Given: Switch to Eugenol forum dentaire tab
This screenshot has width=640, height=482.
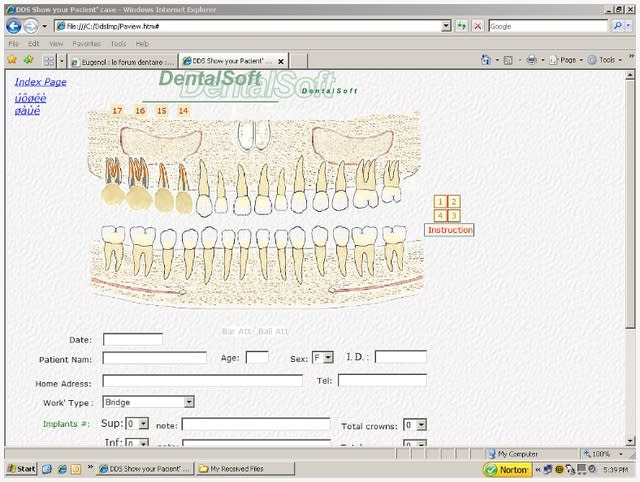Looking at the screenshot, I should pyautogui.click(x=122, y=61).
